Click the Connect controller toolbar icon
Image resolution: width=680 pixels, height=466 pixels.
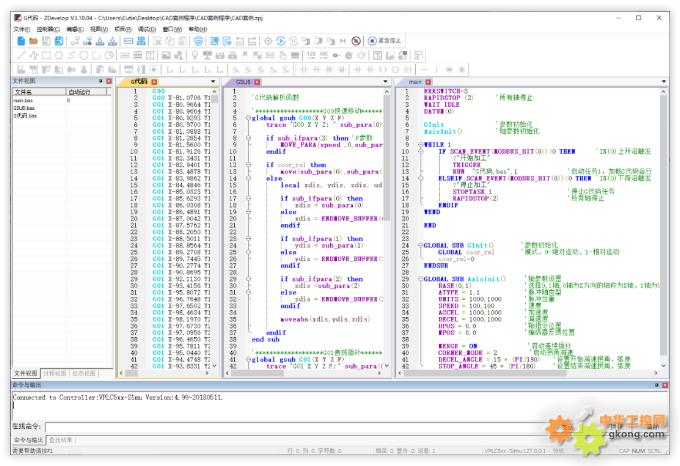[x=75, y=41]
